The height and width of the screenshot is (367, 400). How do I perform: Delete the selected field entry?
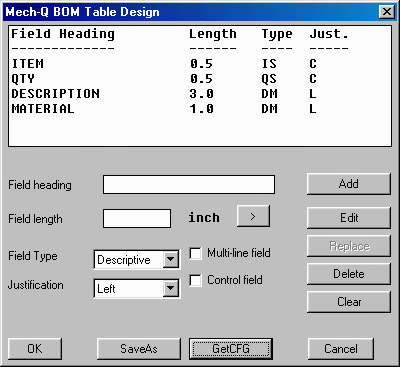click(348, 274)
